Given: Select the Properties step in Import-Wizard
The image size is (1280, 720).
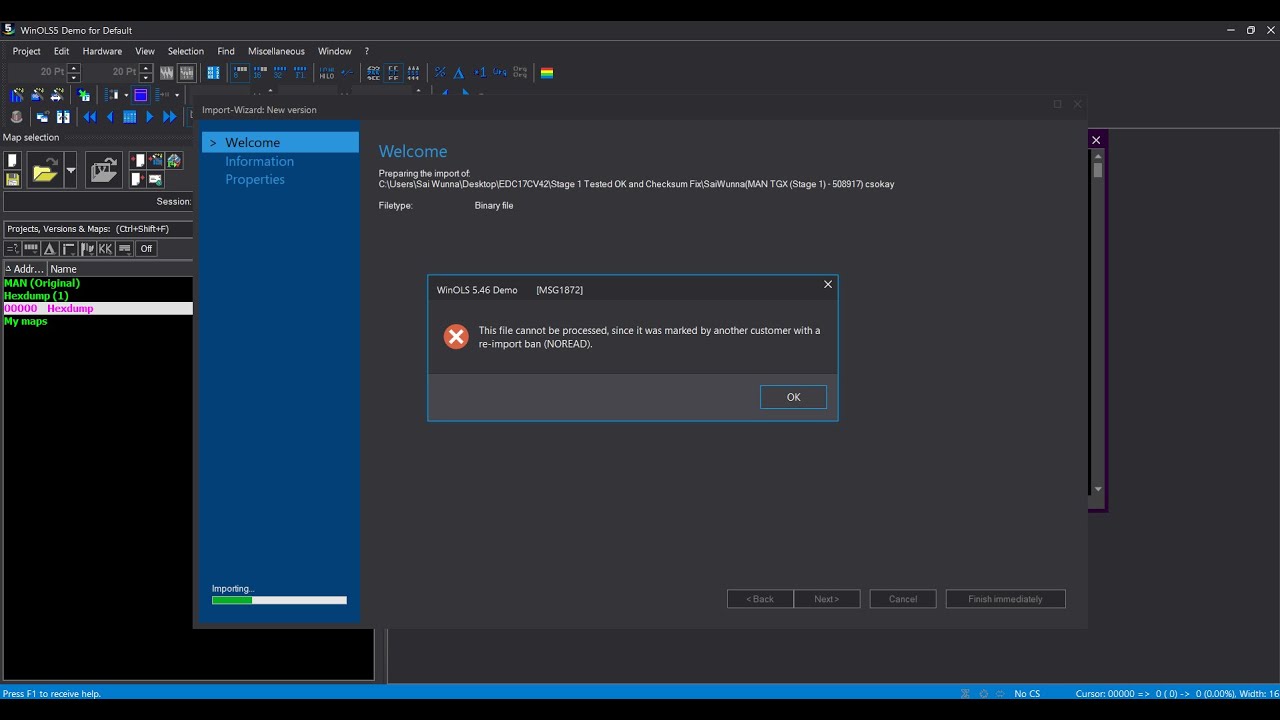Looking at the screenshot, I should (255, 179).
